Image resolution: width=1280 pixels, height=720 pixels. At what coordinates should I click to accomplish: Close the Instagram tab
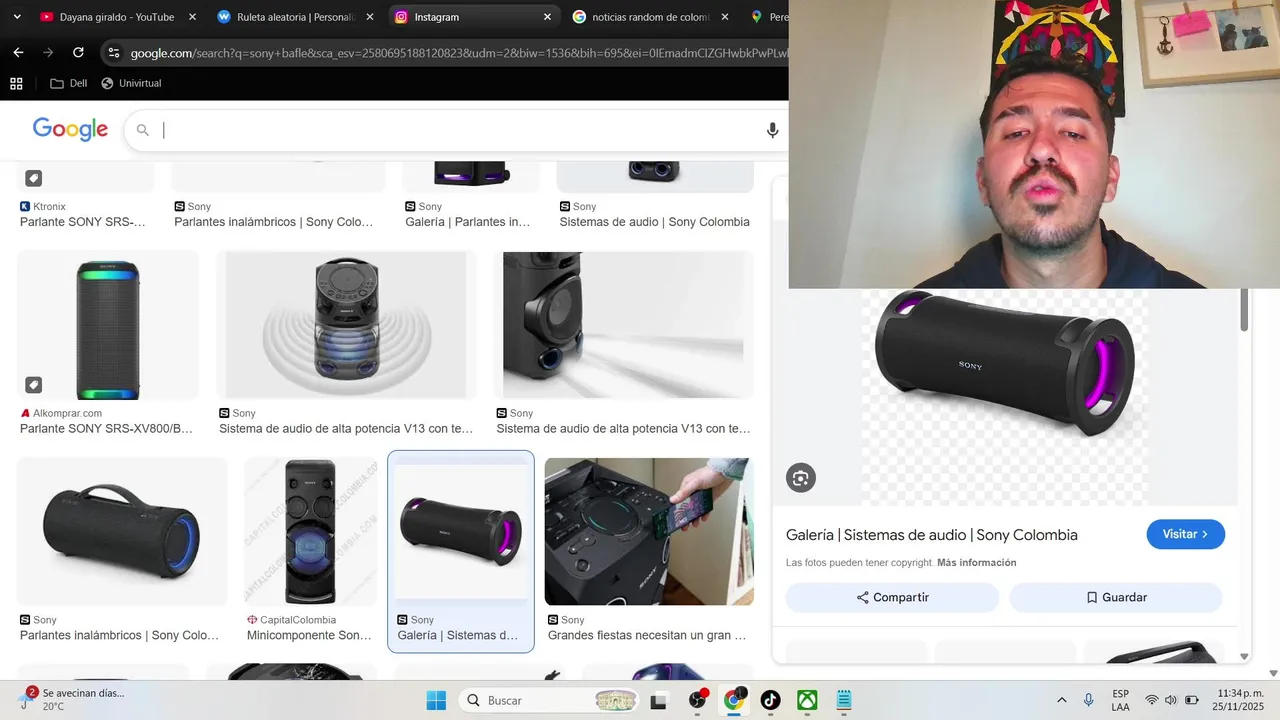(x=547, y=17)
